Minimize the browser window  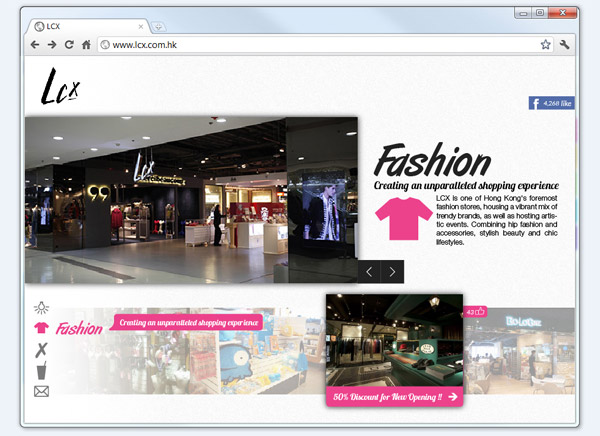pos(523,13)
